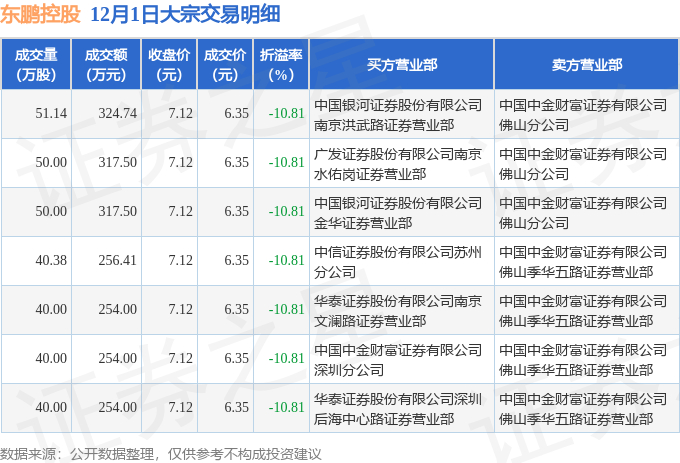The image size is (680, 463).
Task: Click '-10.81' in the 后海中心路 row
Action: tap(287, 408)
